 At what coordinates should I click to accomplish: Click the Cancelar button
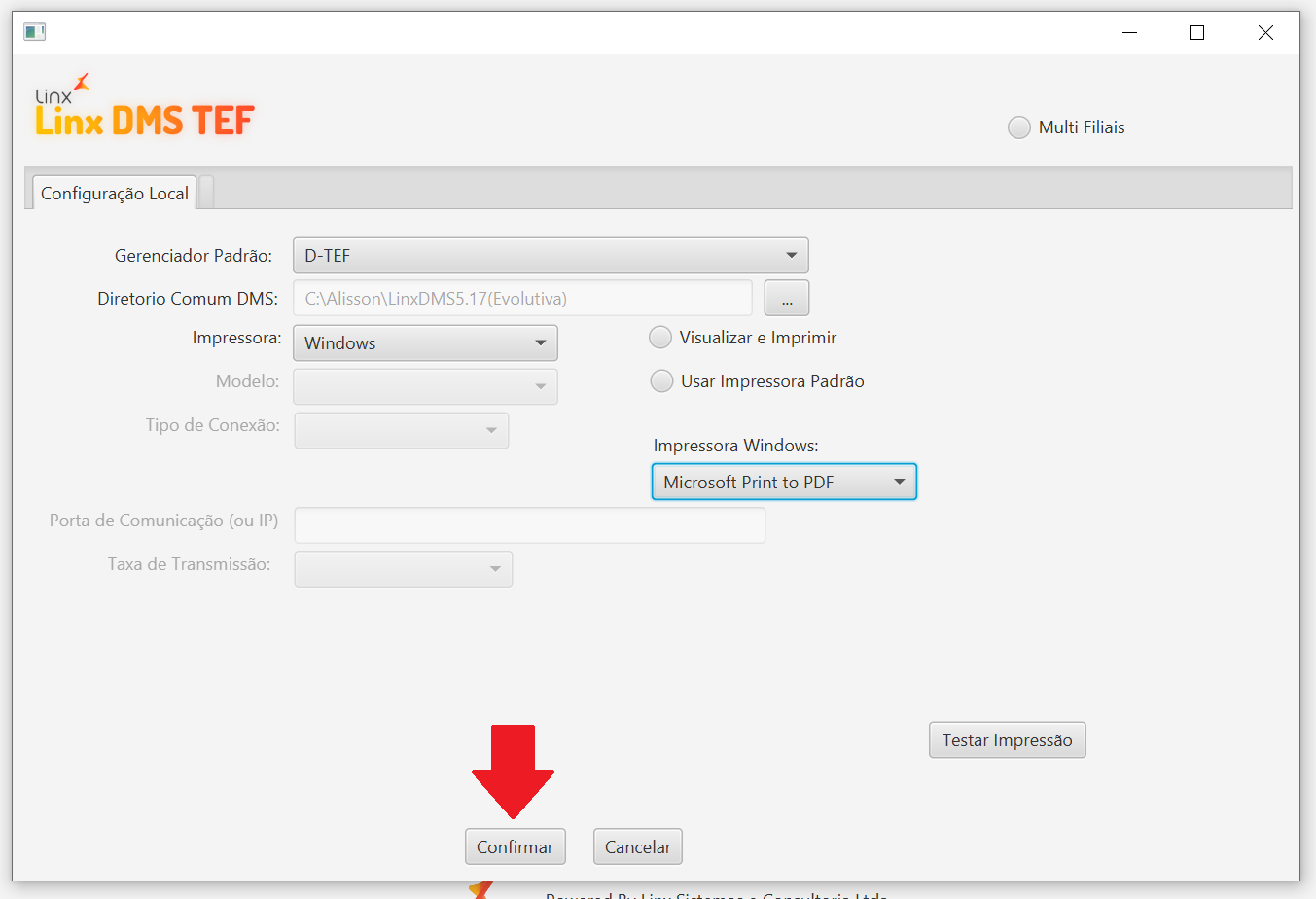638,846
